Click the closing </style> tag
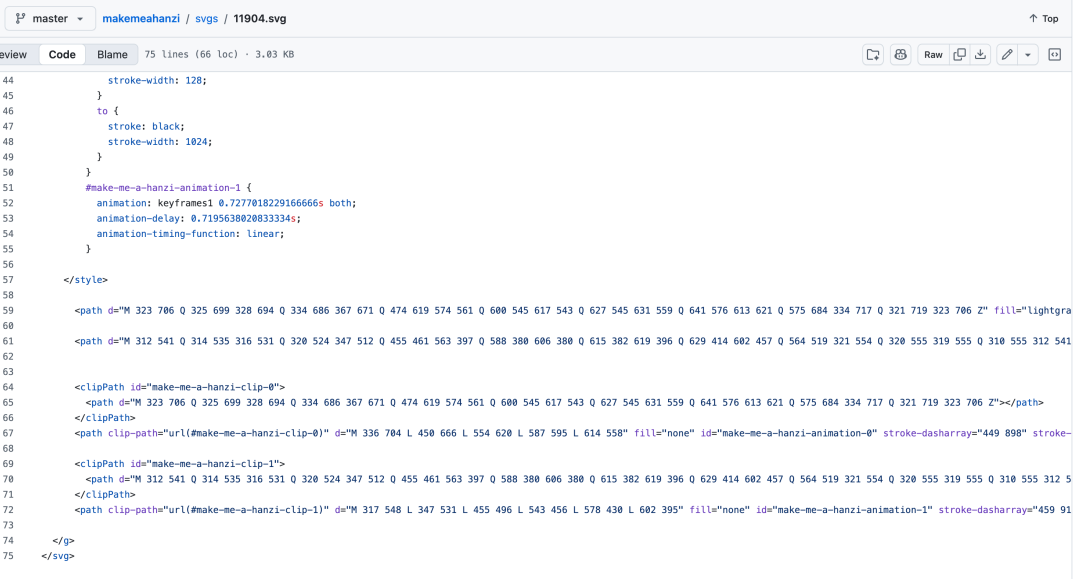Image resolution: width=1080 pixels, height=579 pixels. click(85, 280)
